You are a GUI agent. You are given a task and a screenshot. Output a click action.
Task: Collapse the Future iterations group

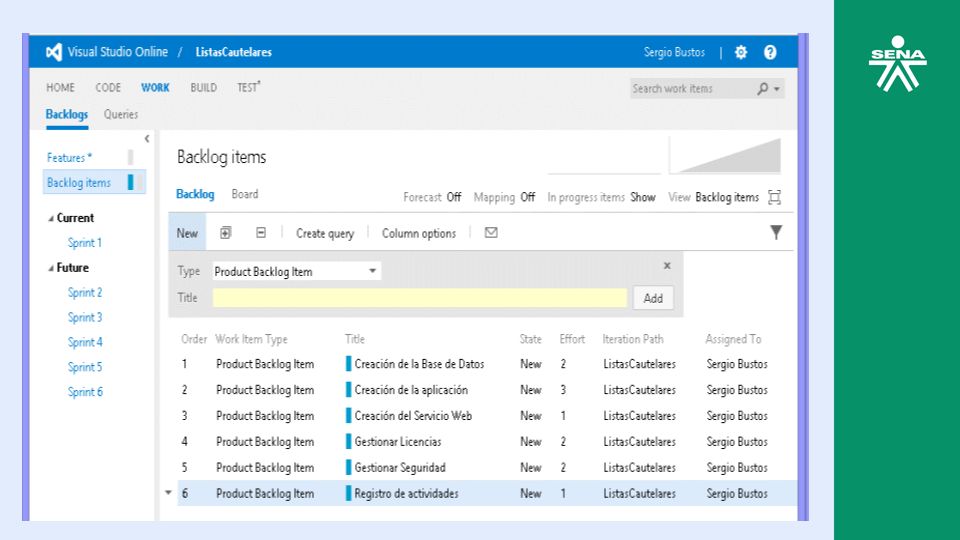point(51,268)
